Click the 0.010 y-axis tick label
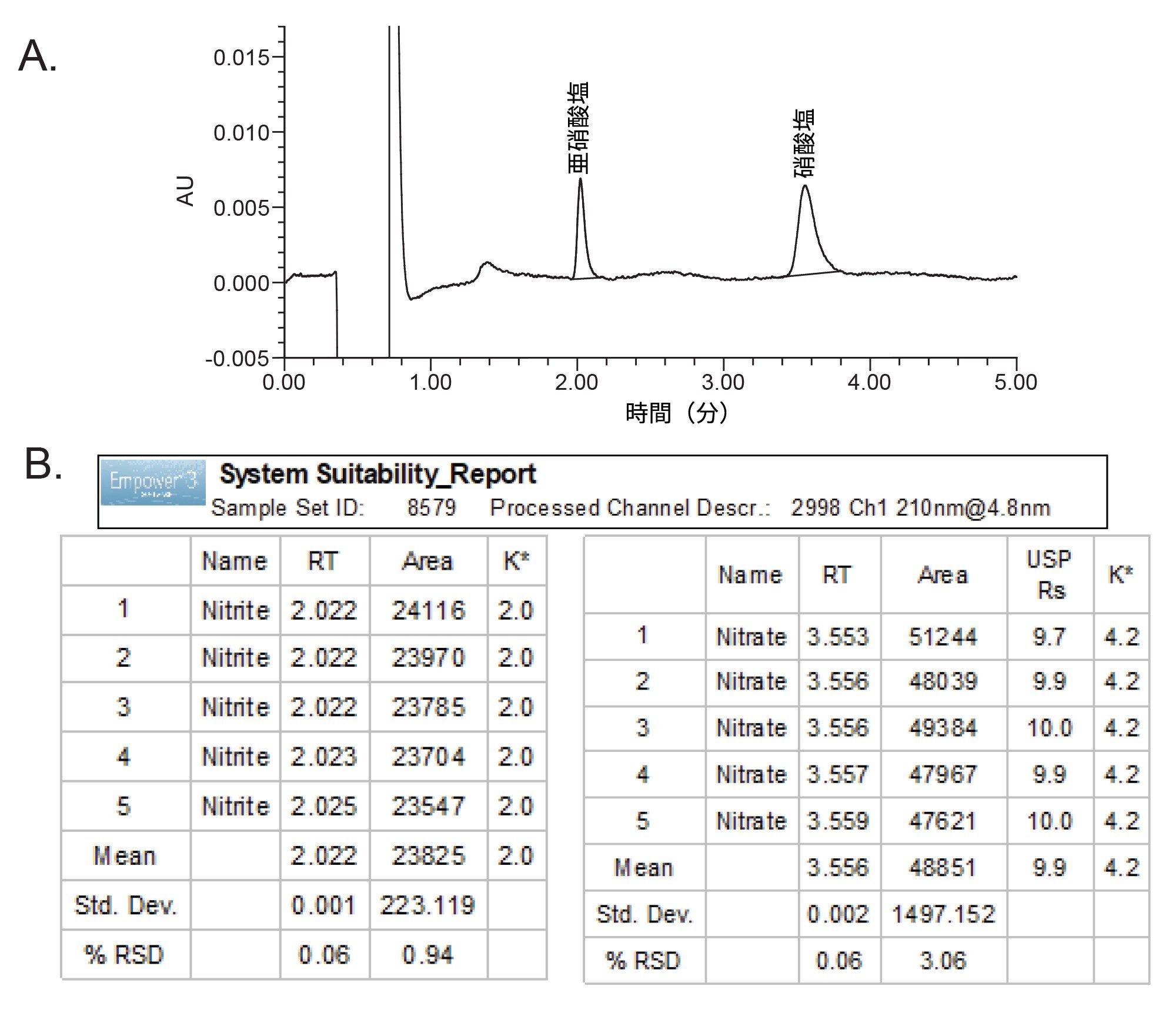Image resolution: width=1176 pixels, height=1013 pixels. (241, 133)
